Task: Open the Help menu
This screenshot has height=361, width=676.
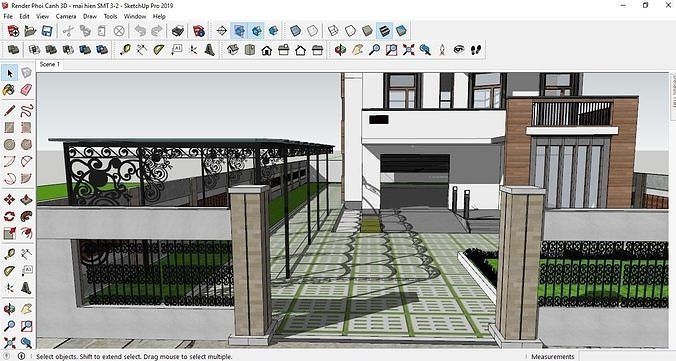Action: point(159,16)
